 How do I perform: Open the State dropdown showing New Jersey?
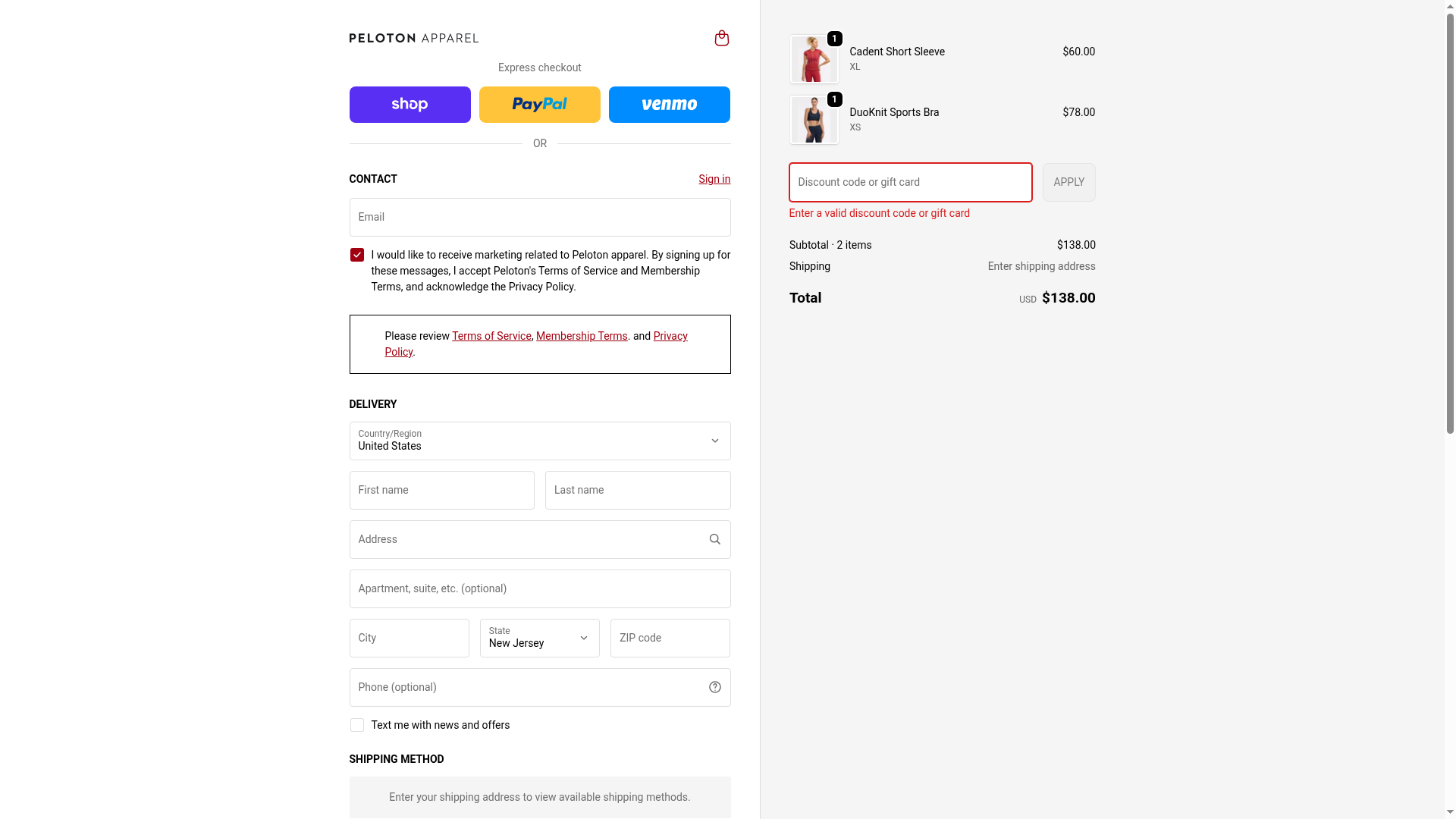pyautogui.click(x=539, y=638)
